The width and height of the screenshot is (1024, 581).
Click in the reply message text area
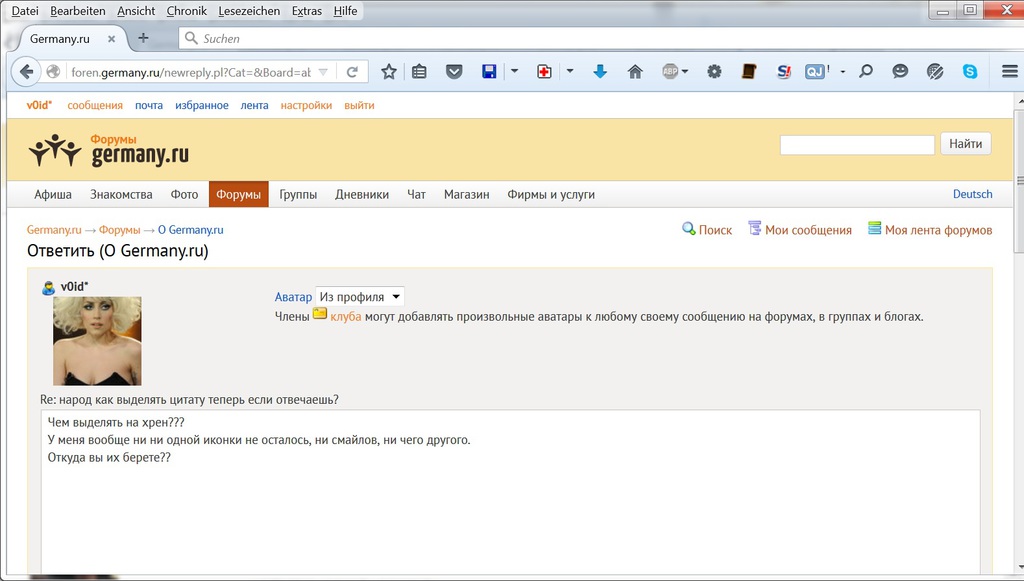(510, 500)
